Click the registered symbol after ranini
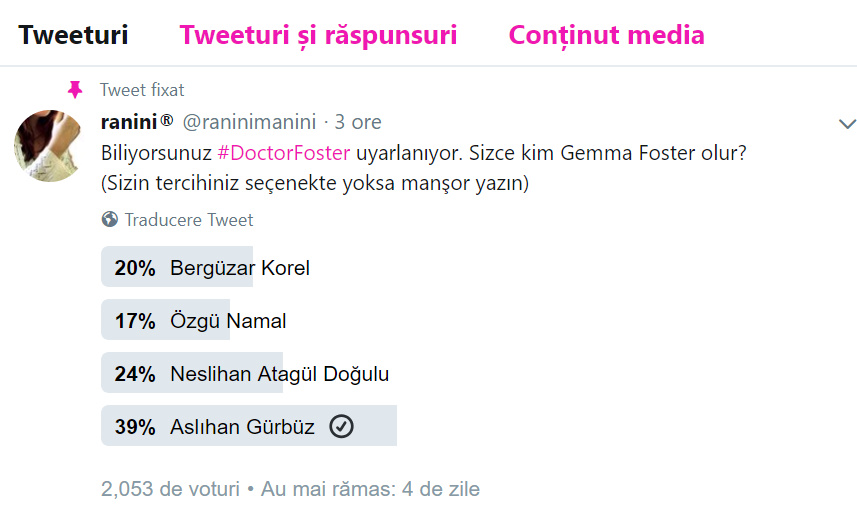 coord(166,121)
